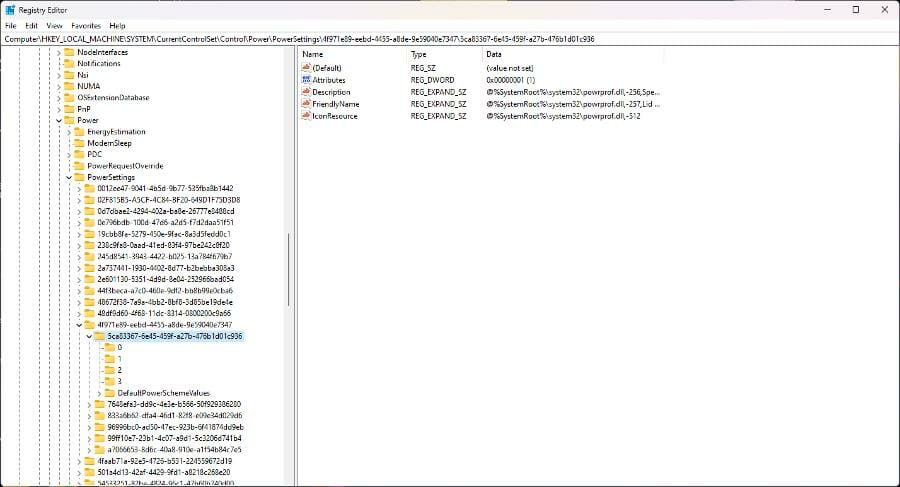Select the 44f3beca-a7c0-460e key
The width and height of the screenshot is (900, 487).
coord(165,291)
